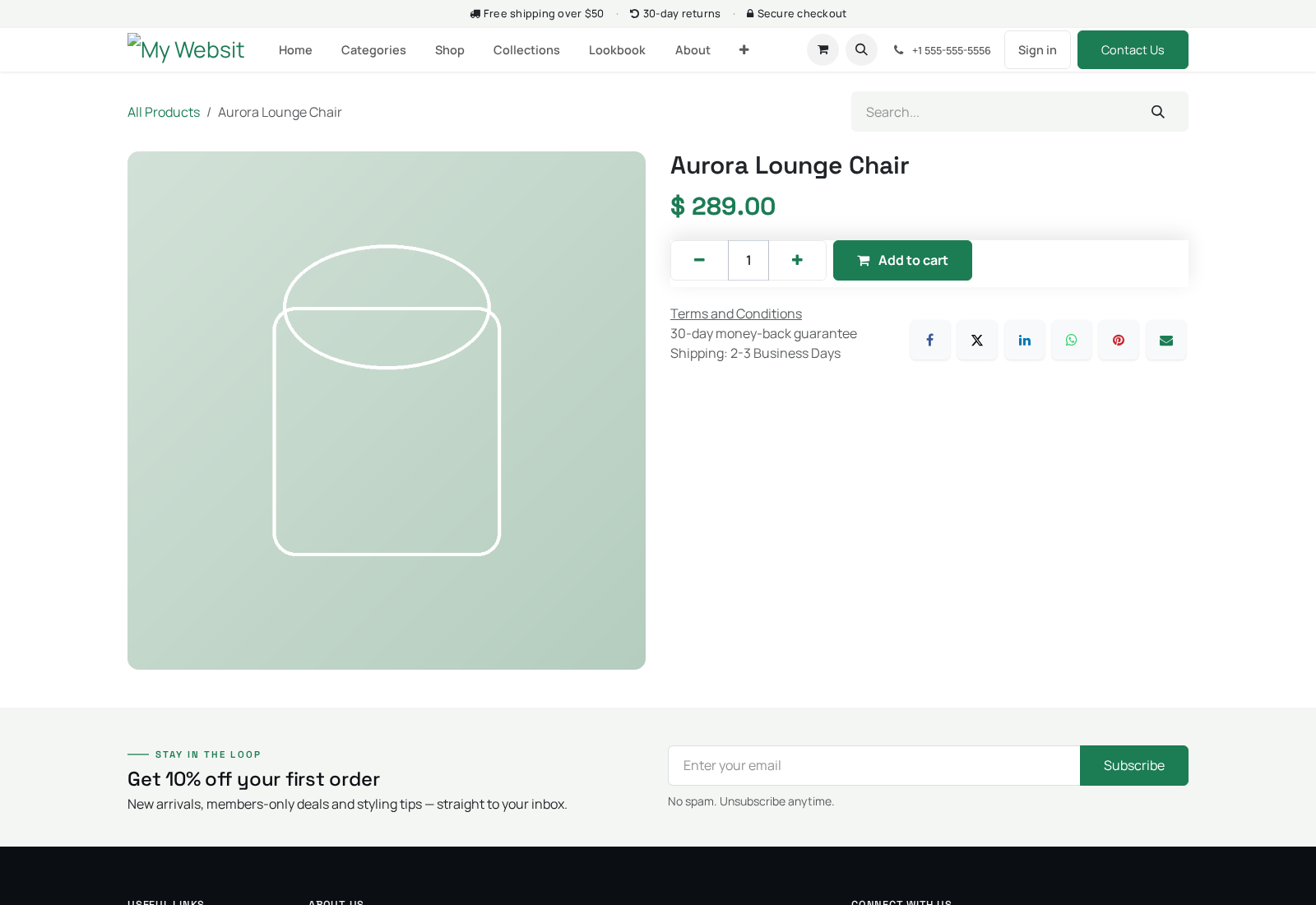The image size is (1316, 905).
Task: Share product on Pinterest
Action: (1119, 340)
